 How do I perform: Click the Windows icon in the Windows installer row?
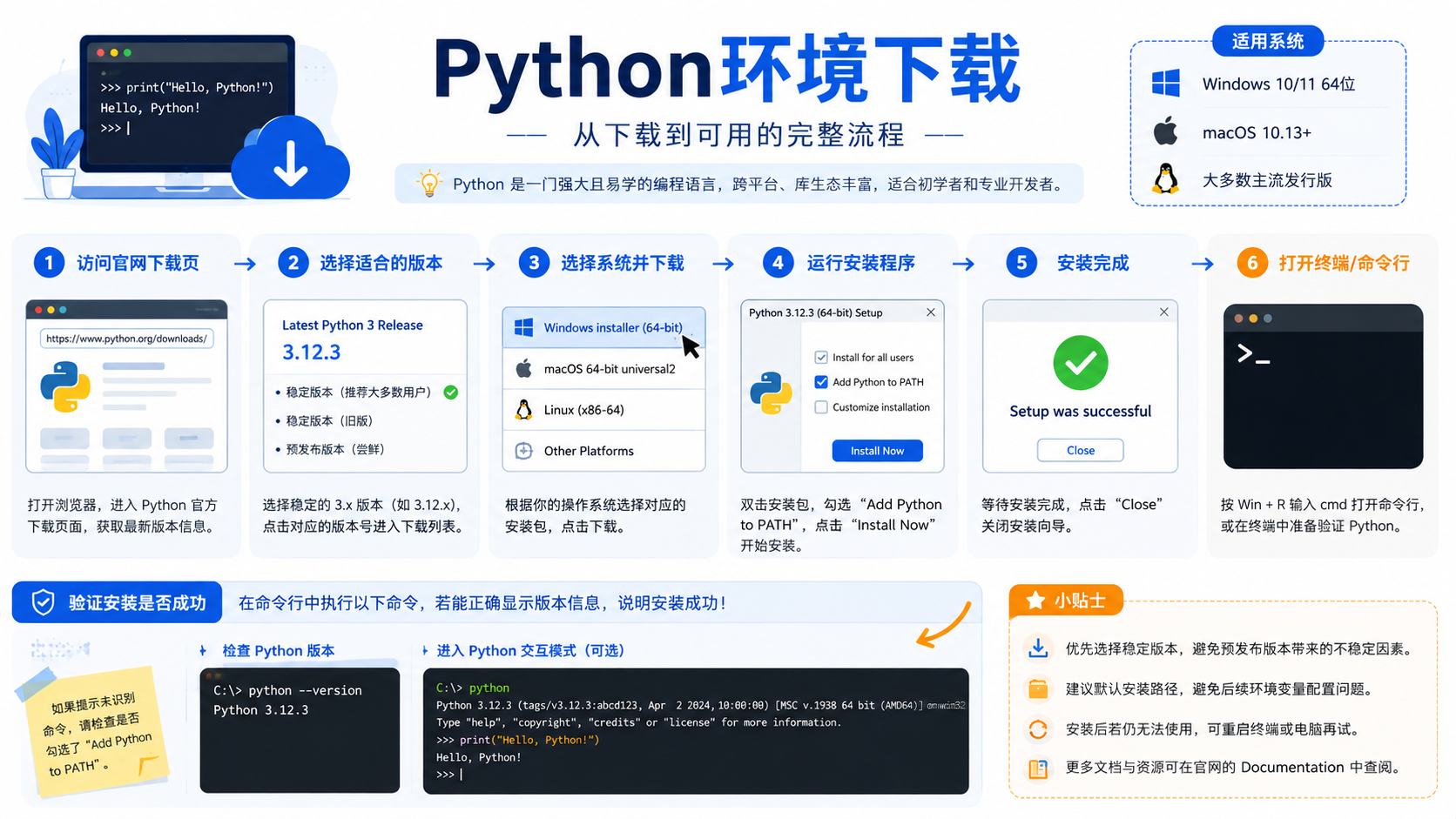524,327
